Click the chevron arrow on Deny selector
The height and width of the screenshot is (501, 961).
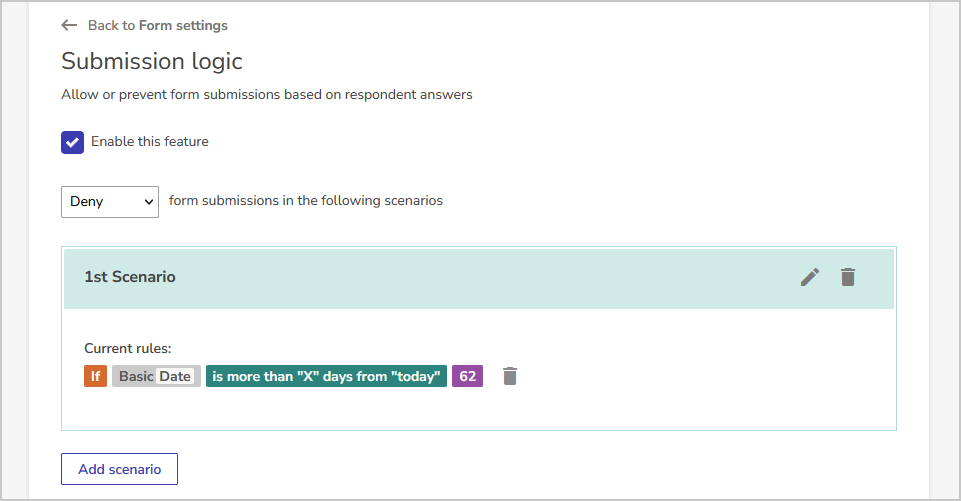click(x=148, y=202)
